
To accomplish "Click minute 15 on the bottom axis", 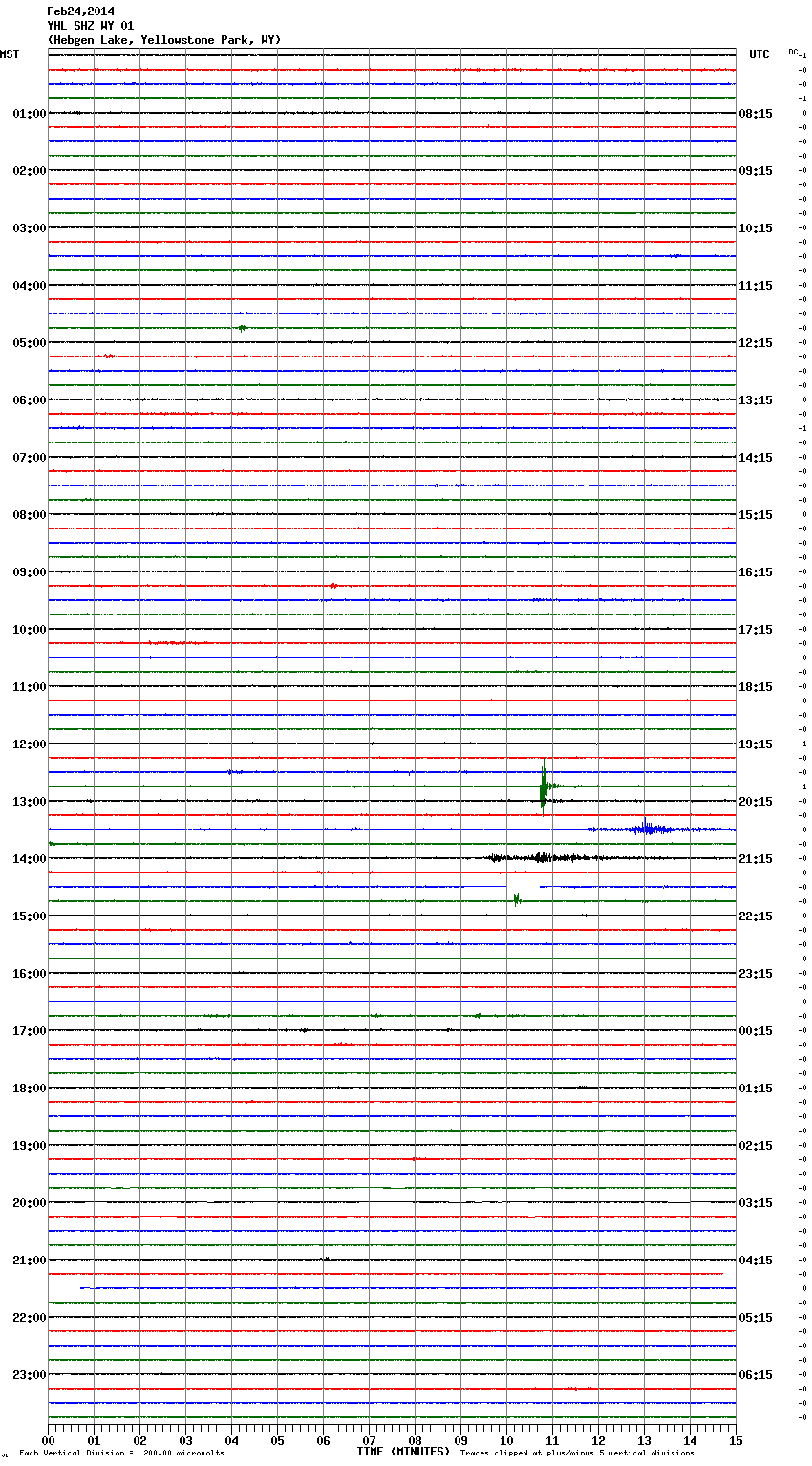I will 736,1440.
